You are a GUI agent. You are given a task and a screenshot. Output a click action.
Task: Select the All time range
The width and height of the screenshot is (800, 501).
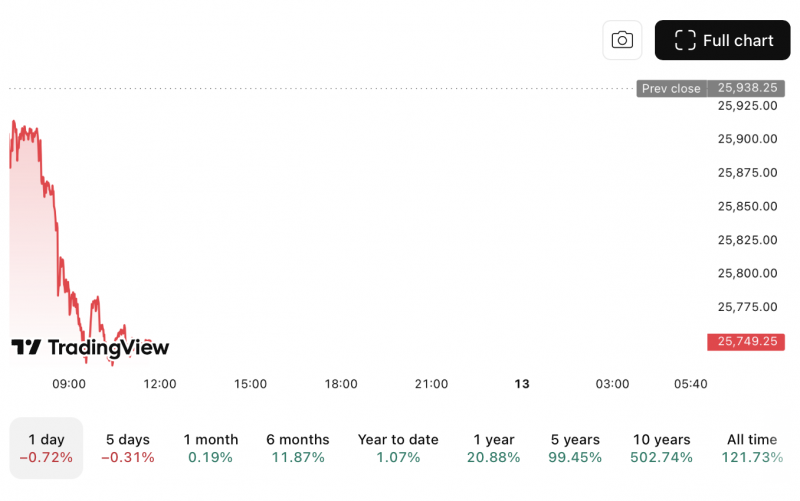(x=751, y=448)
